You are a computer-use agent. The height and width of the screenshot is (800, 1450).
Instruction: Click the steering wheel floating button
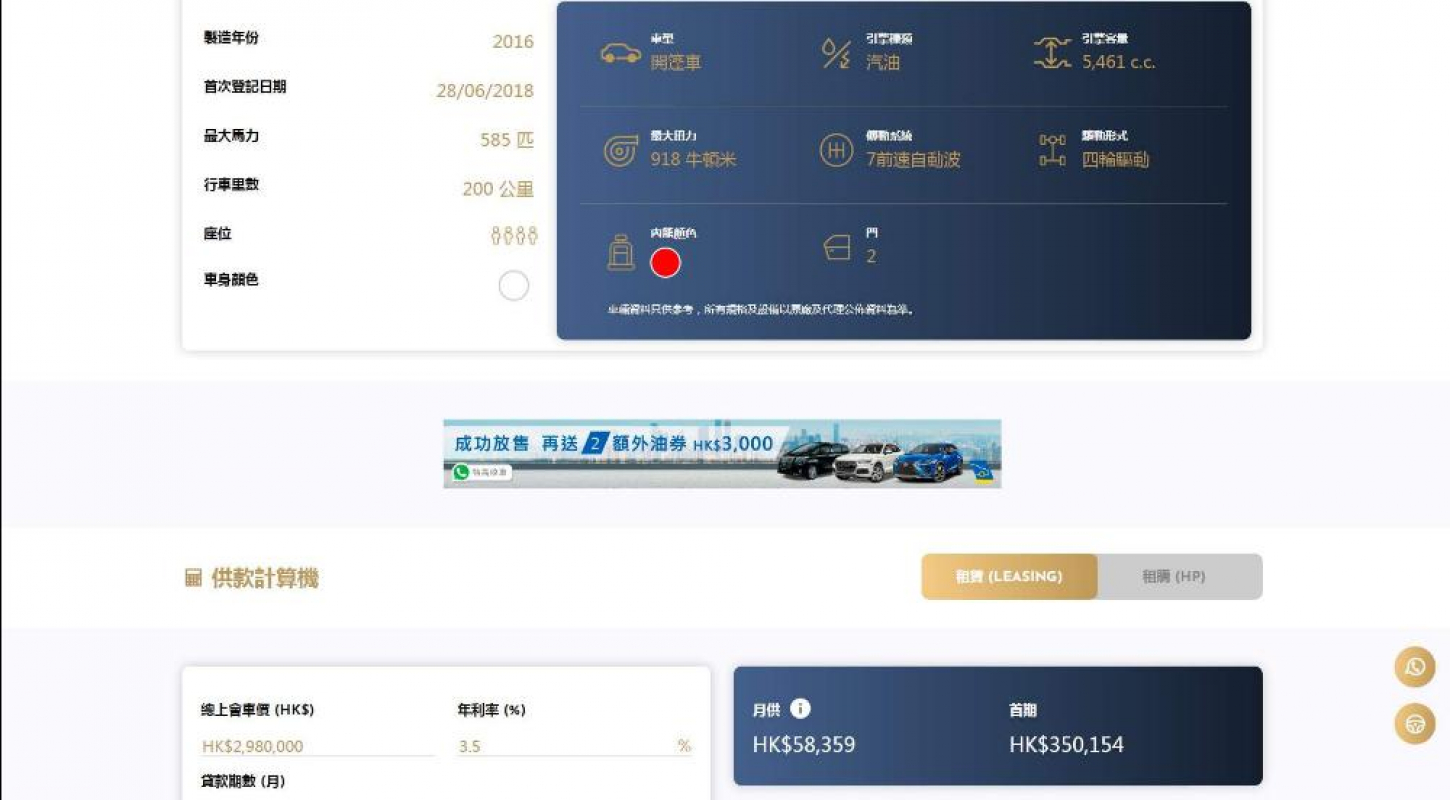pyautogui.click(x=1415, y=724)
